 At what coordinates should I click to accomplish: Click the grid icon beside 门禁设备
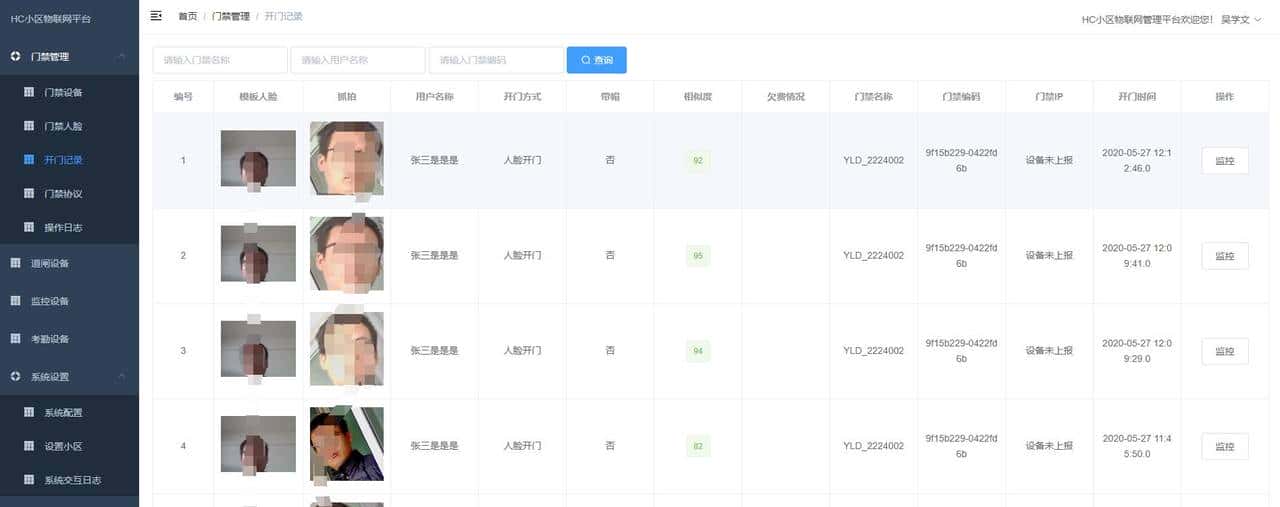click(29, 92)
